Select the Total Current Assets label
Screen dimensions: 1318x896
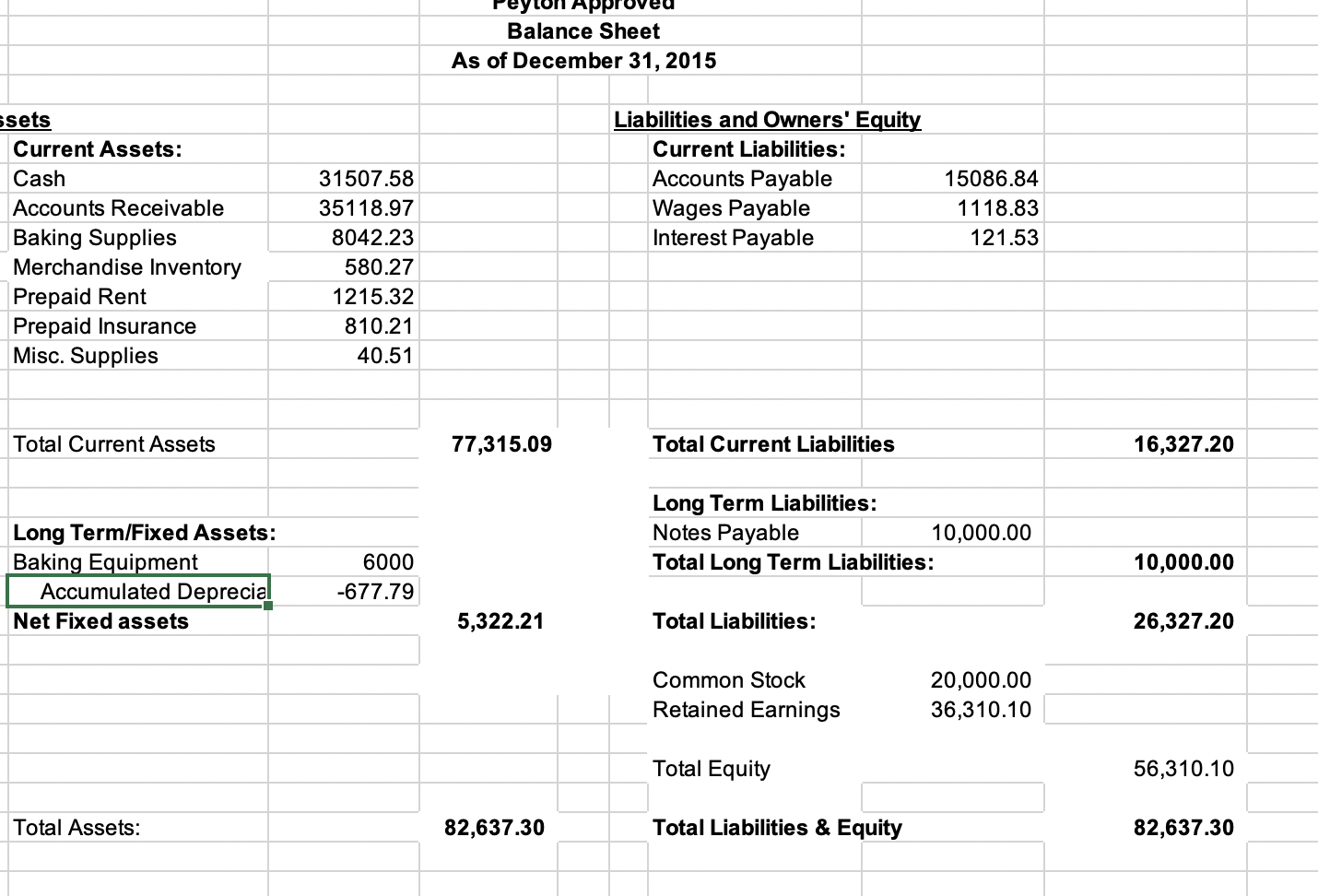click(x=114, y=444)
